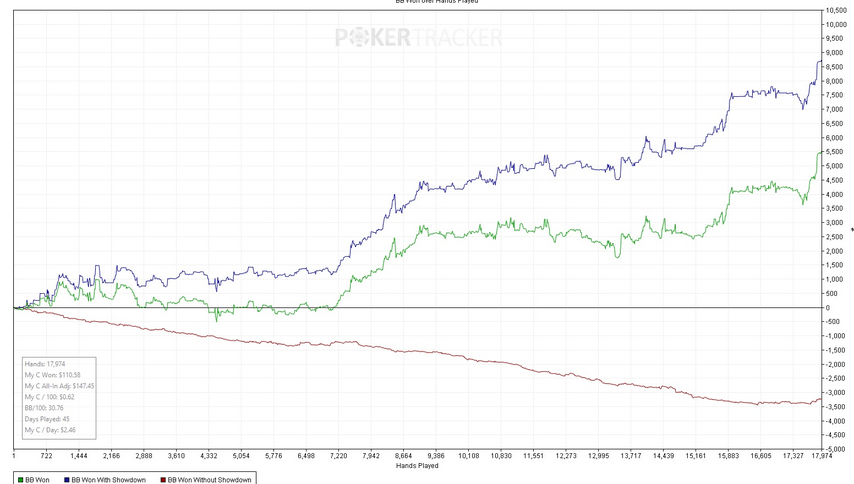This screenshot has width=854, height=484.
Task: Click the y-axis tick label "6,000"
Action: [836, 138]
